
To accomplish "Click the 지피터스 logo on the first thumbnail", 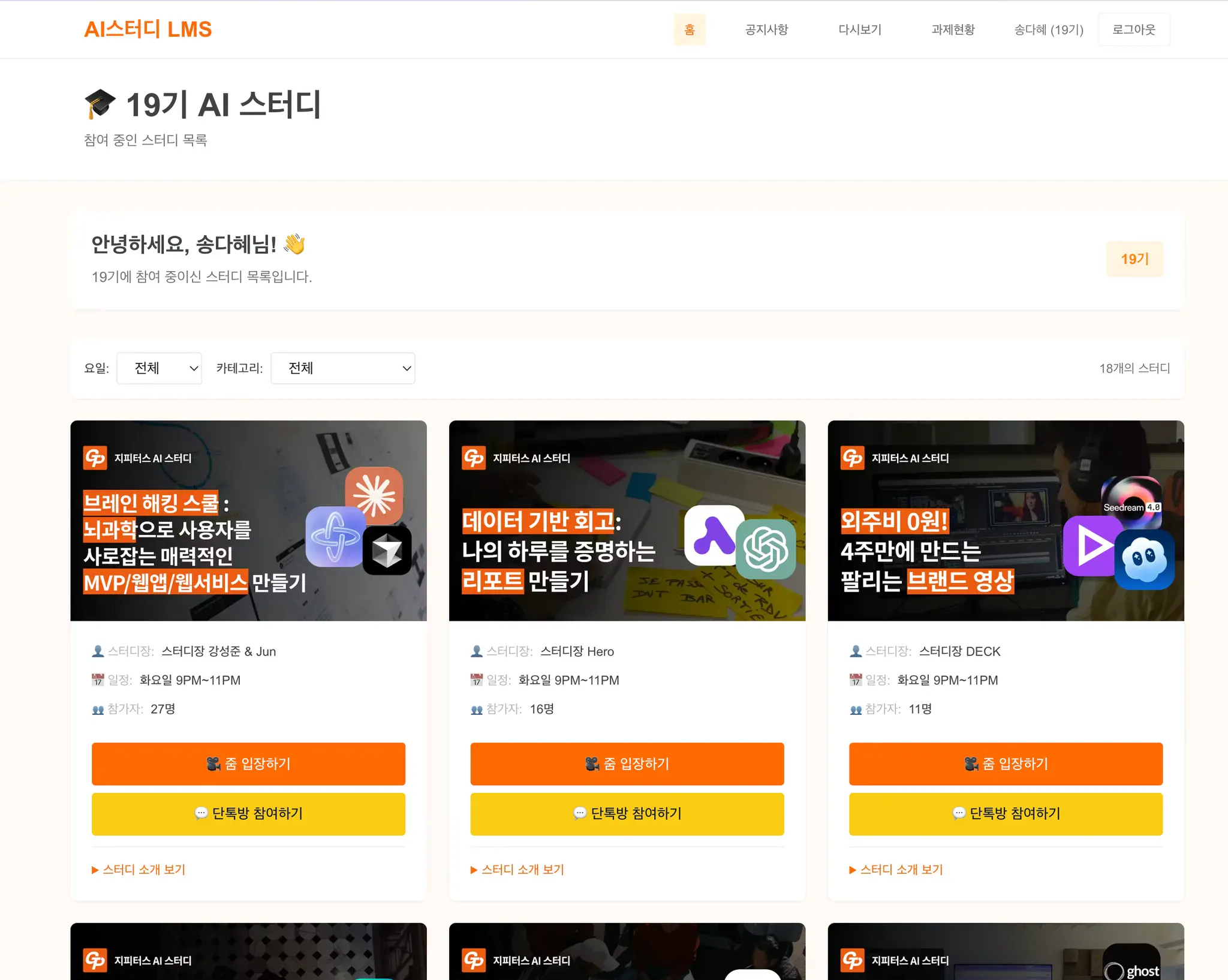I will pos(95,458).
